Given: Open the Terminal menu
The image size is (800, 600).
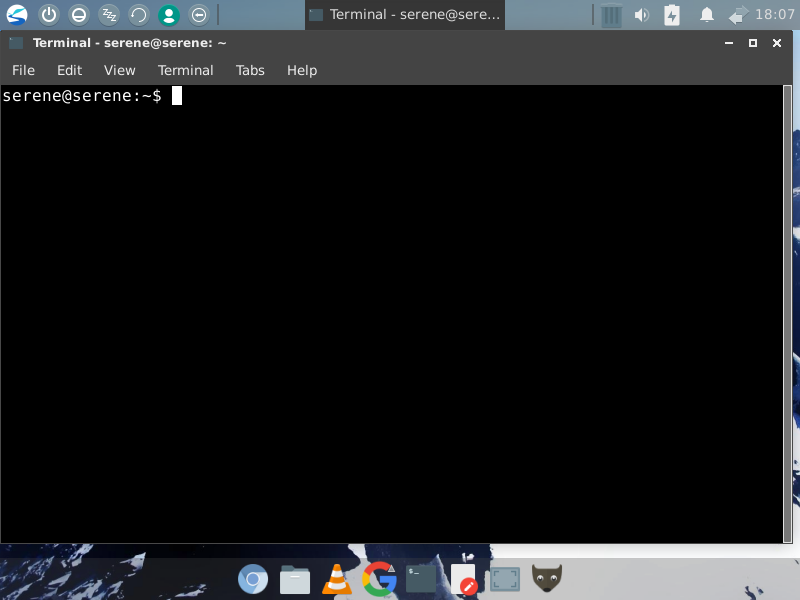Looking at the screenshot, I should 185,70.
